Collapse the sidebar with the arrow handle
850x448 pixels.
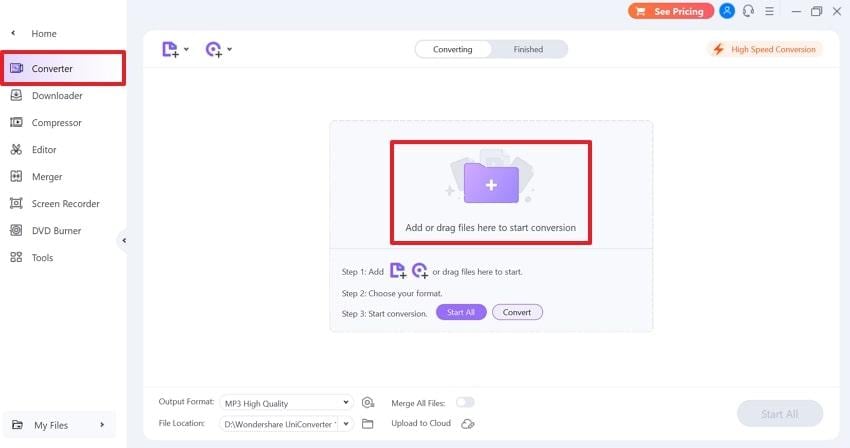(124, 240)
